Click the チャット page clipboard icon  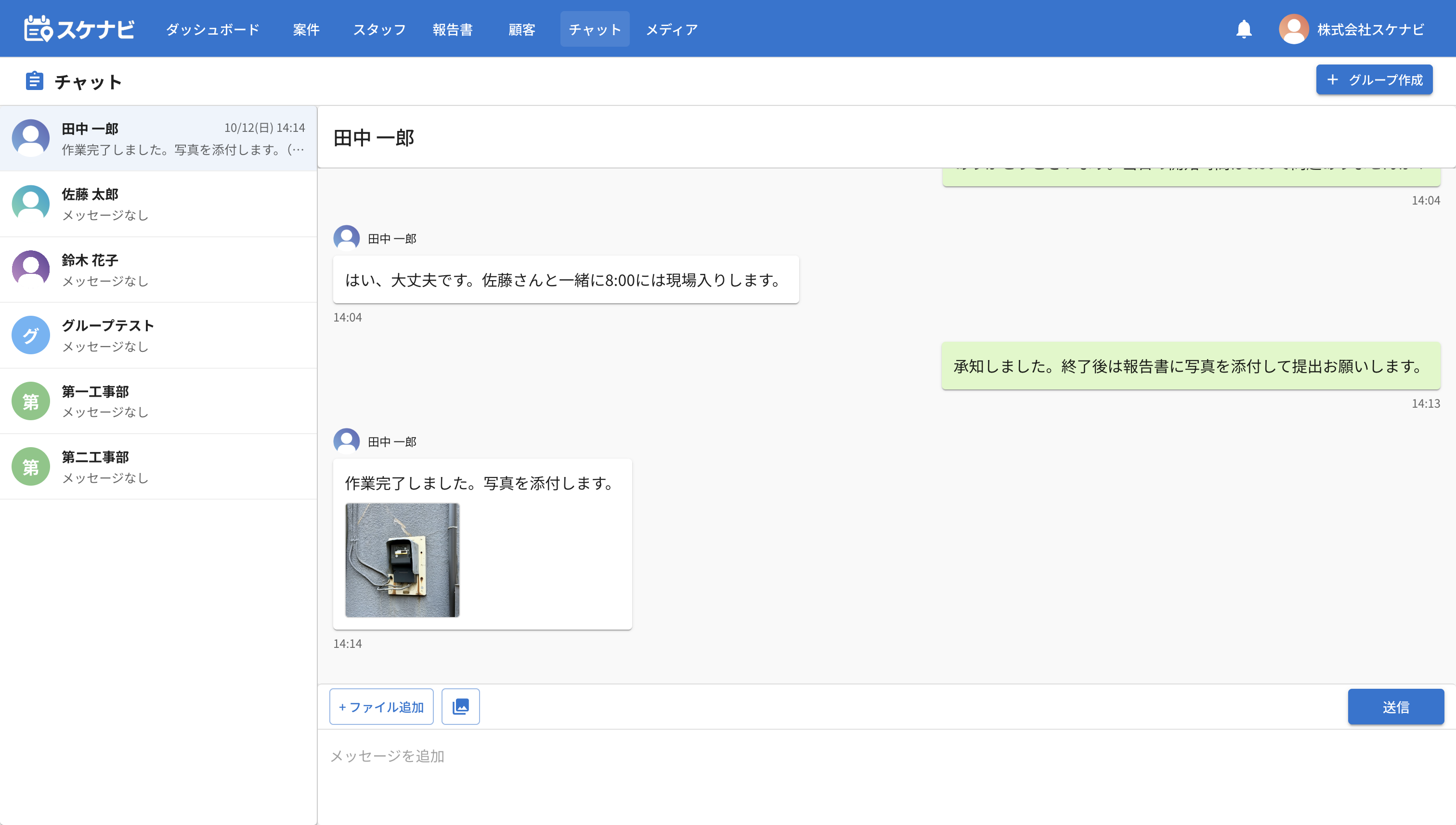click(x=35, y=81)
